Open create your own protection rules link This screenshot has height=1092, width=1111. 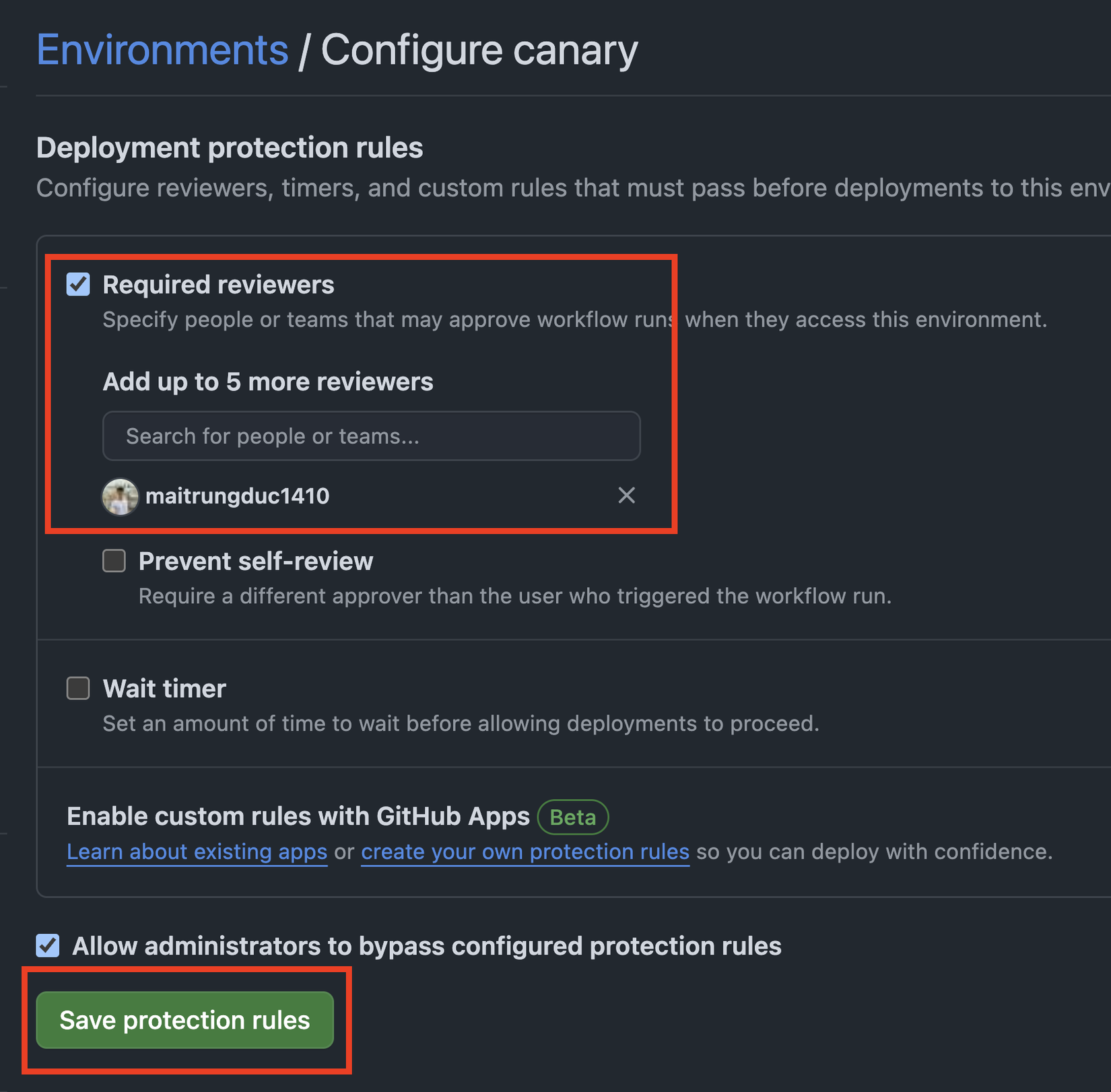click(x=525, y=852)
